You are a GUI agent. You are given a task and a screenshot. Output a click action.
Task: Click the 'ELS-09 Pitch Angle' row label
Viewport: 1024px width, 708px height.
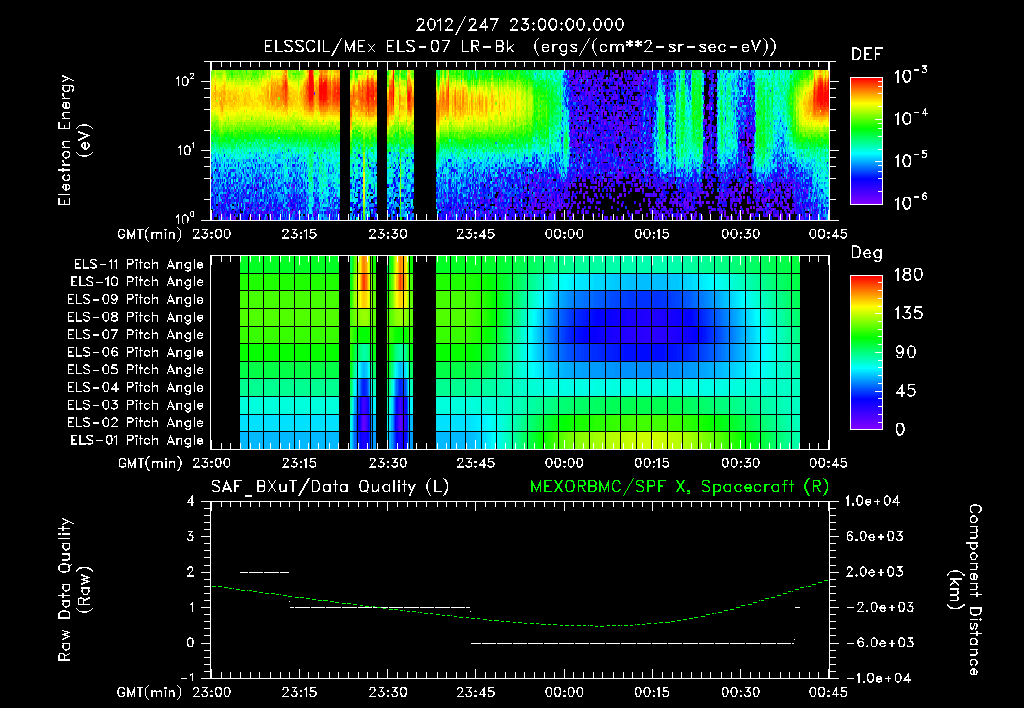coord(136,299)
